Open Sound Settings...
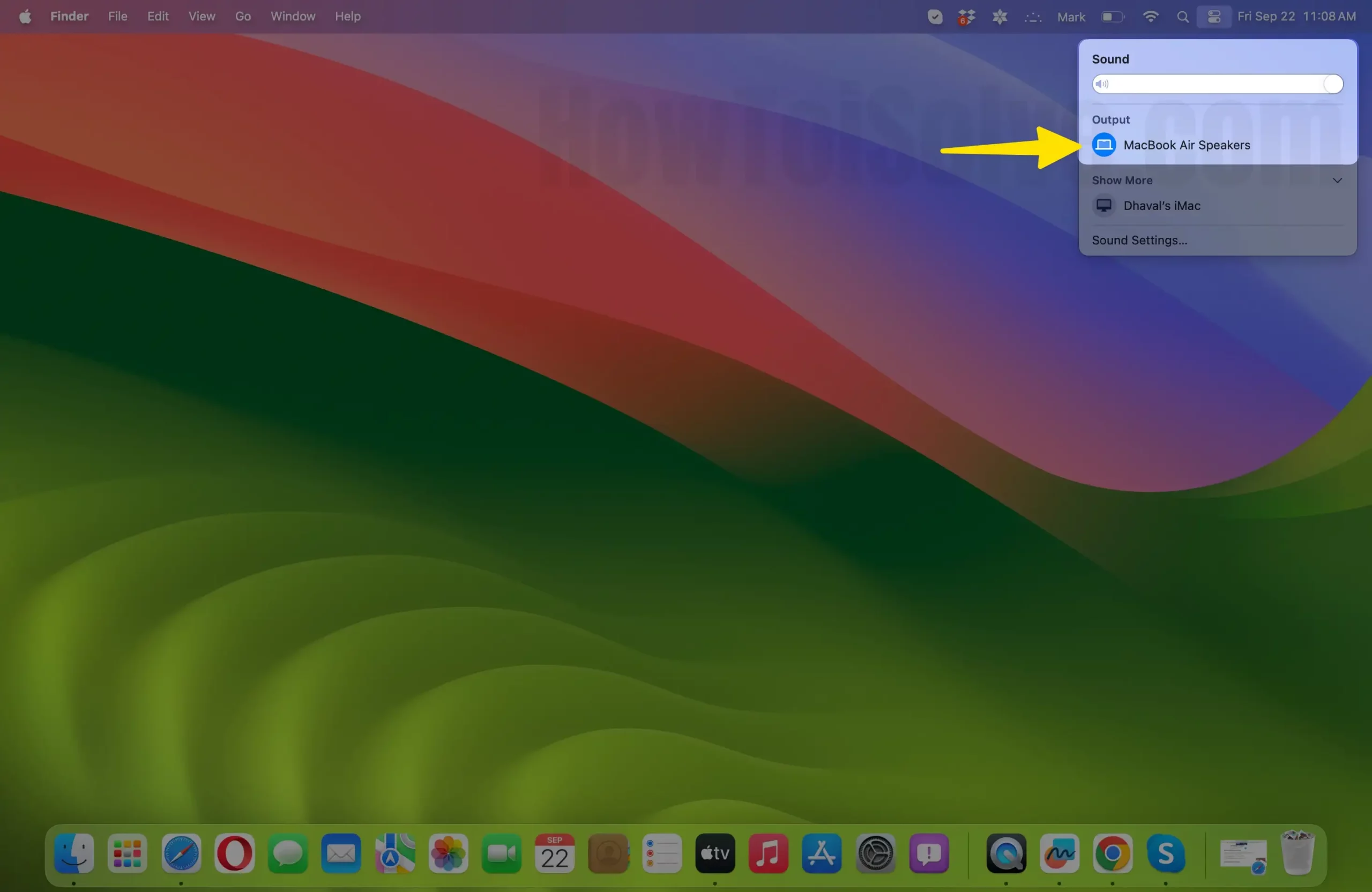The image size is (1372, 892). [1139, 241]
